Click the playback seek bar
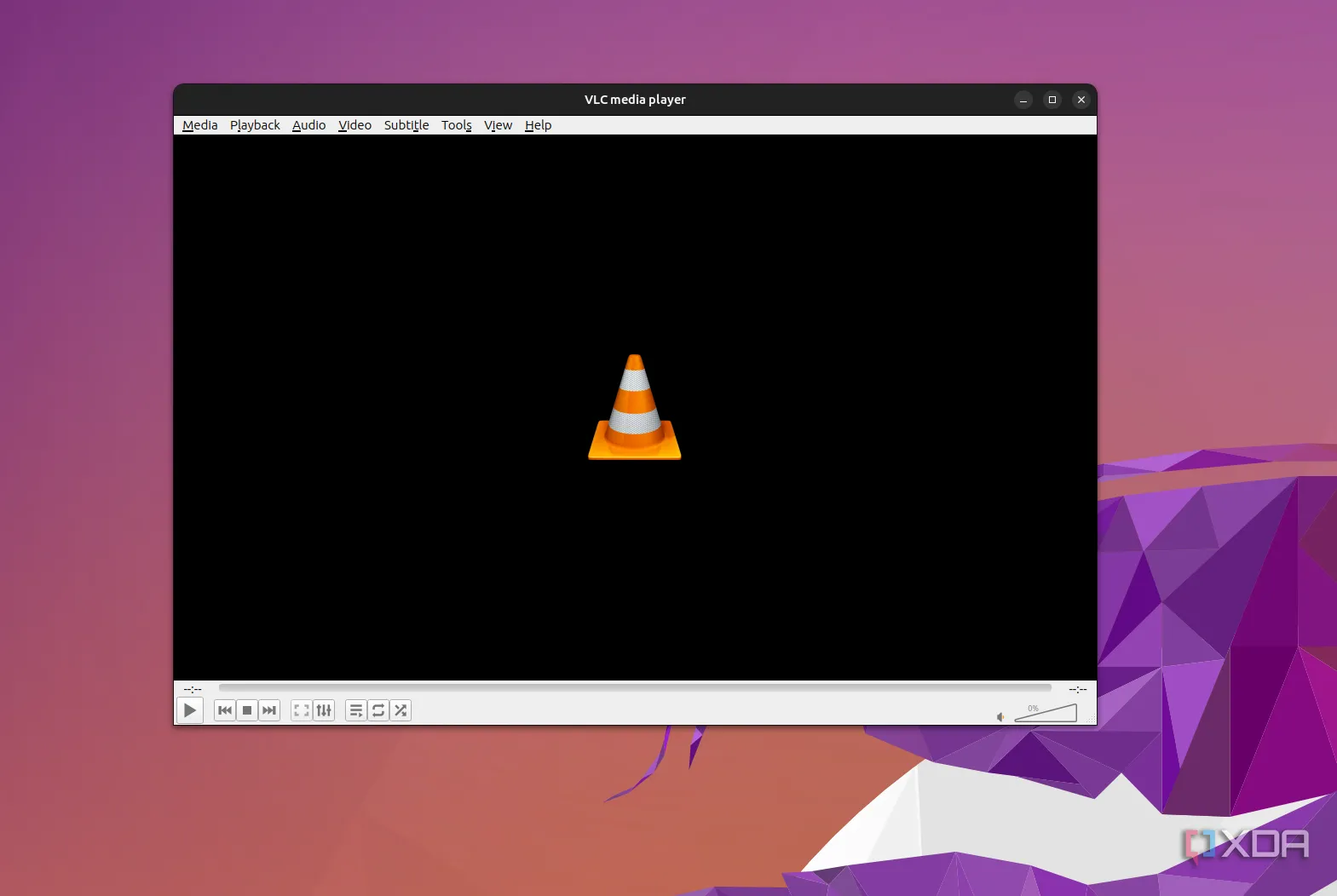1337x896 pixels. [x=635, y=687]
